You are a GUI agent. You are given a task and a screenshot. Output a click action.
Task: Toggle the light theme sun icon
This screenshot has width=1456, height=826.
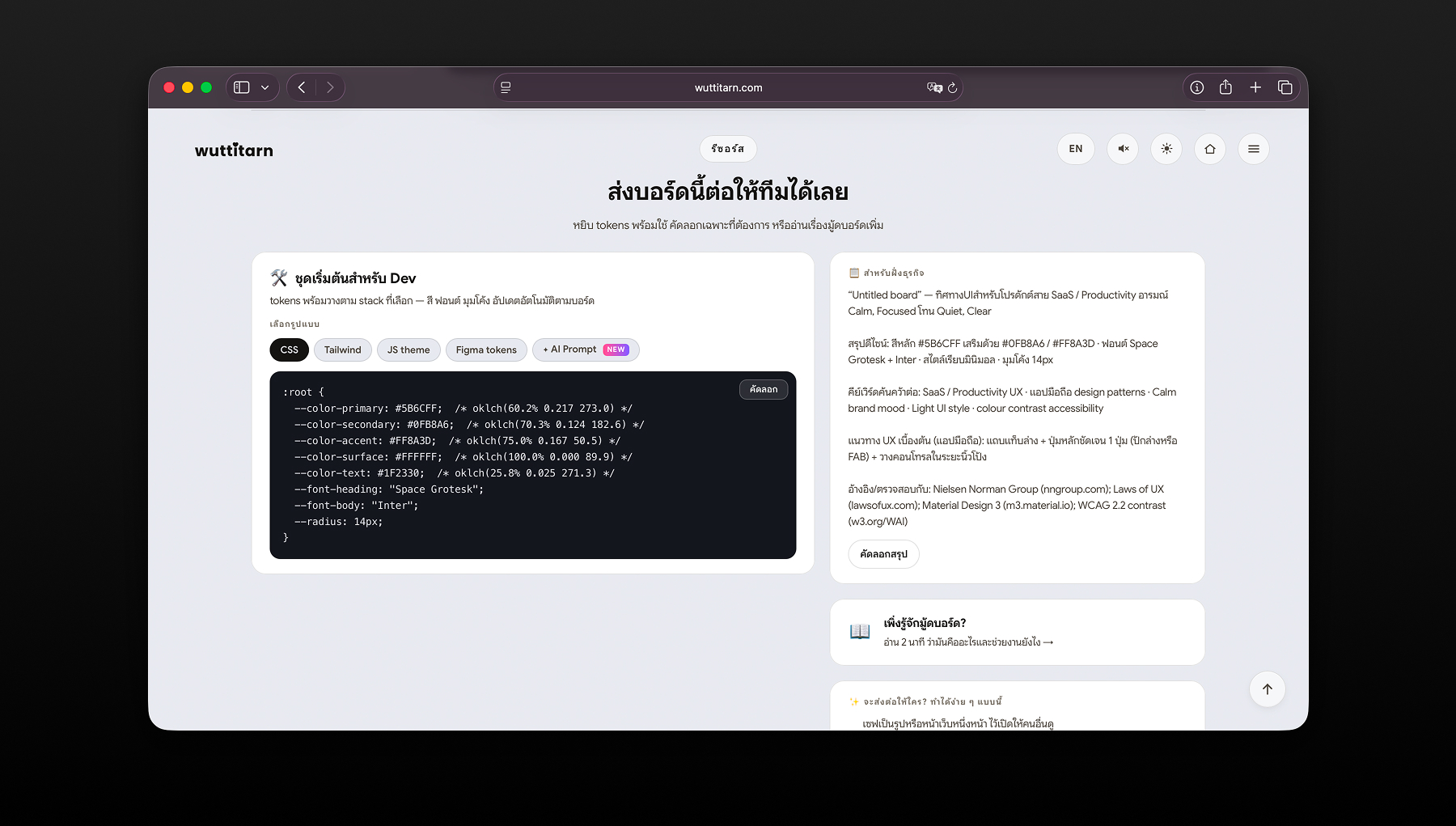1166,149
